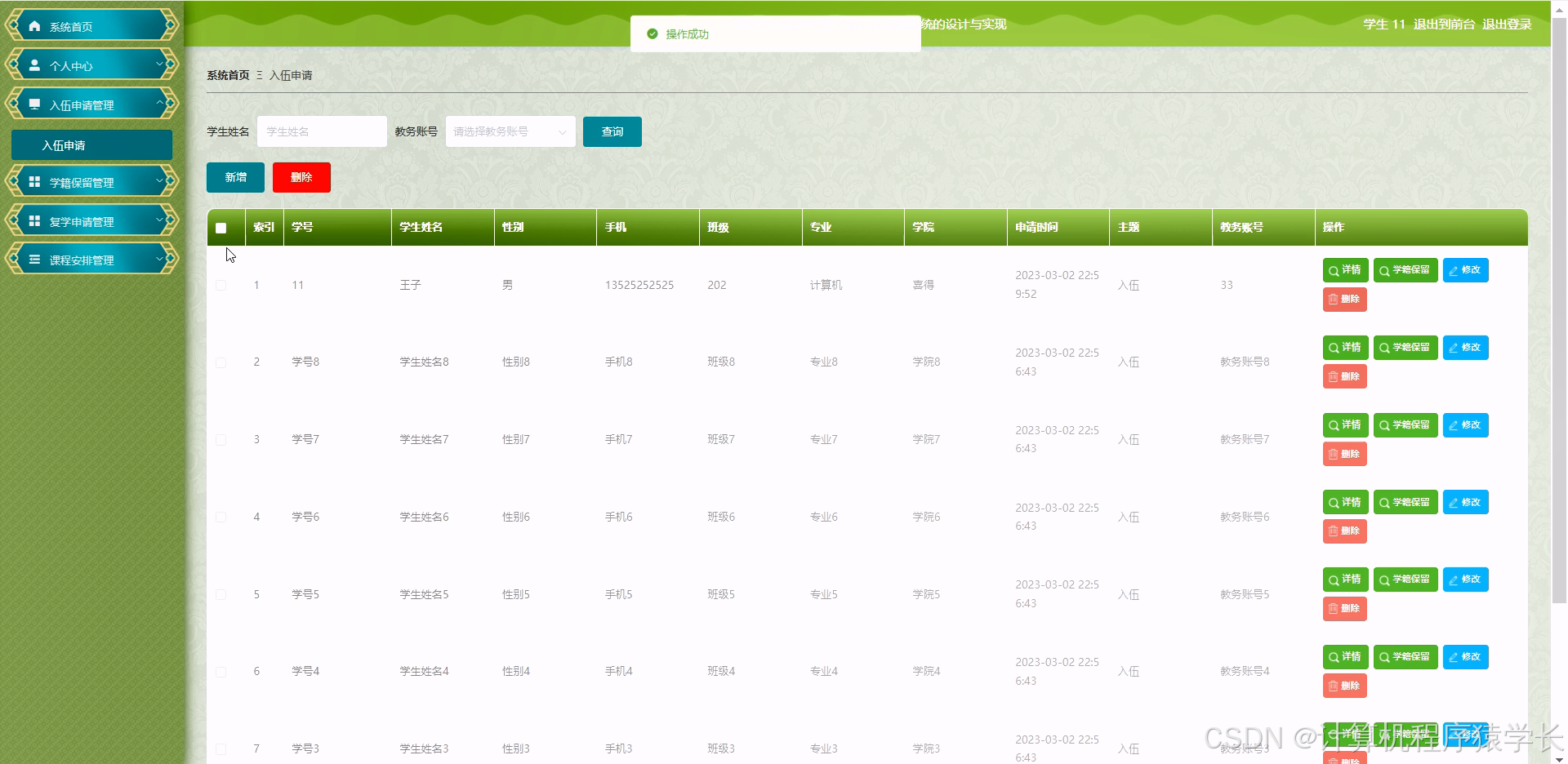Edit row 学号7 with 修改
The image size is (1568, 764).
tap(1465, 425)
